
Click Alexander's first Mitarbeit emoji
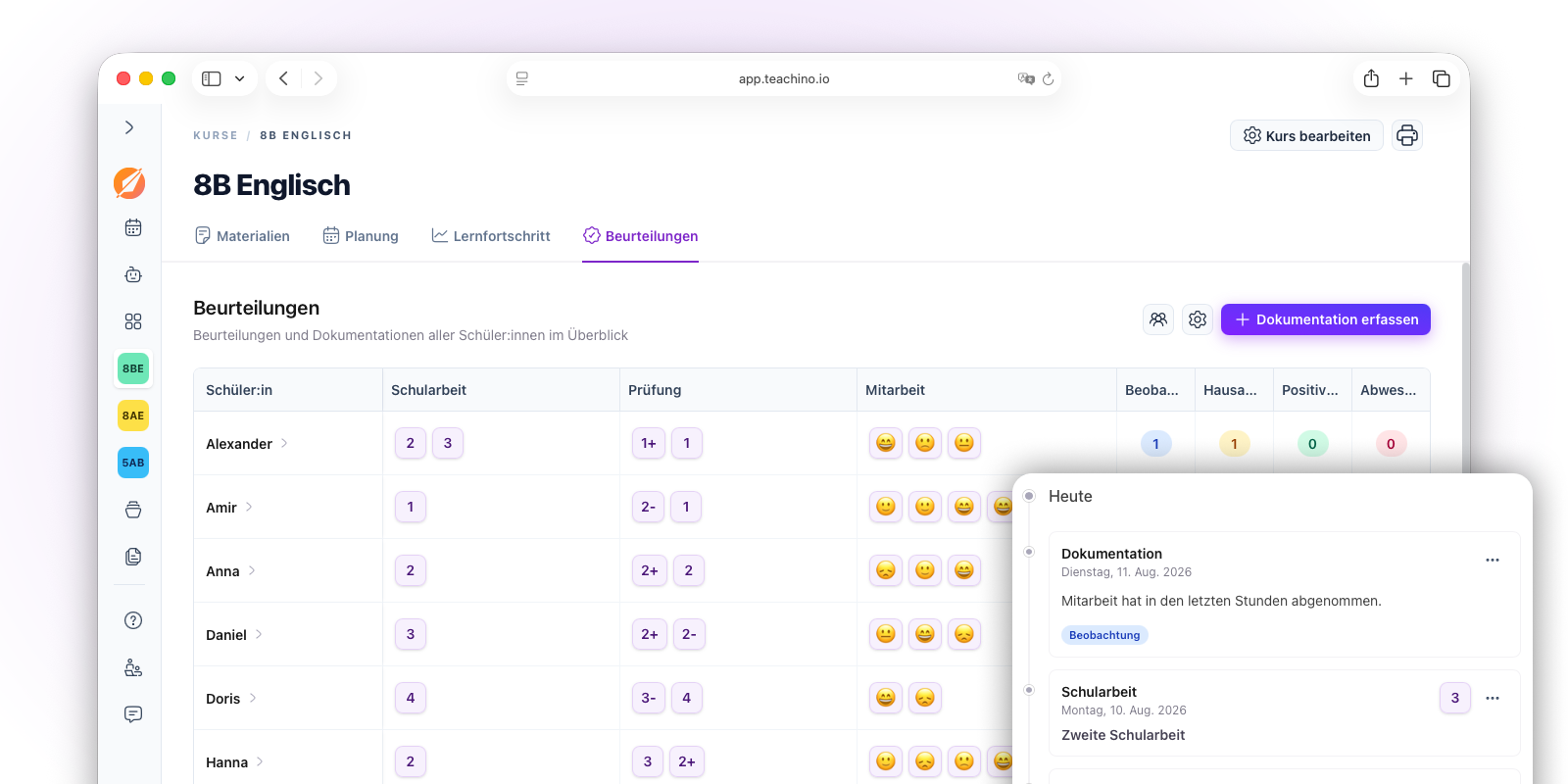tap(886, 443)
